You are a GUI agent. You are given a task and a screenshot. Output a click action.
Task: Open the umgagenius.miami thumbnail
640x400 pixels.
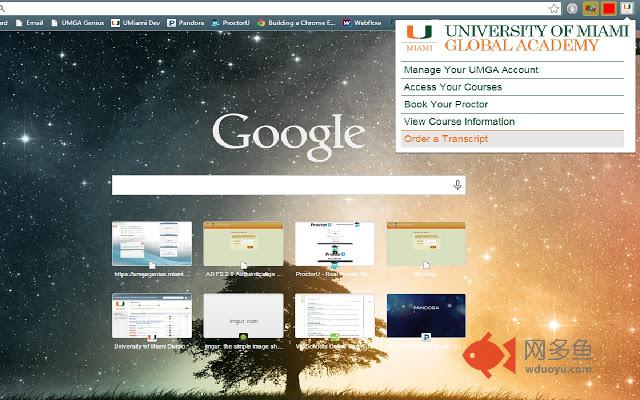click(x=152, y=244)
